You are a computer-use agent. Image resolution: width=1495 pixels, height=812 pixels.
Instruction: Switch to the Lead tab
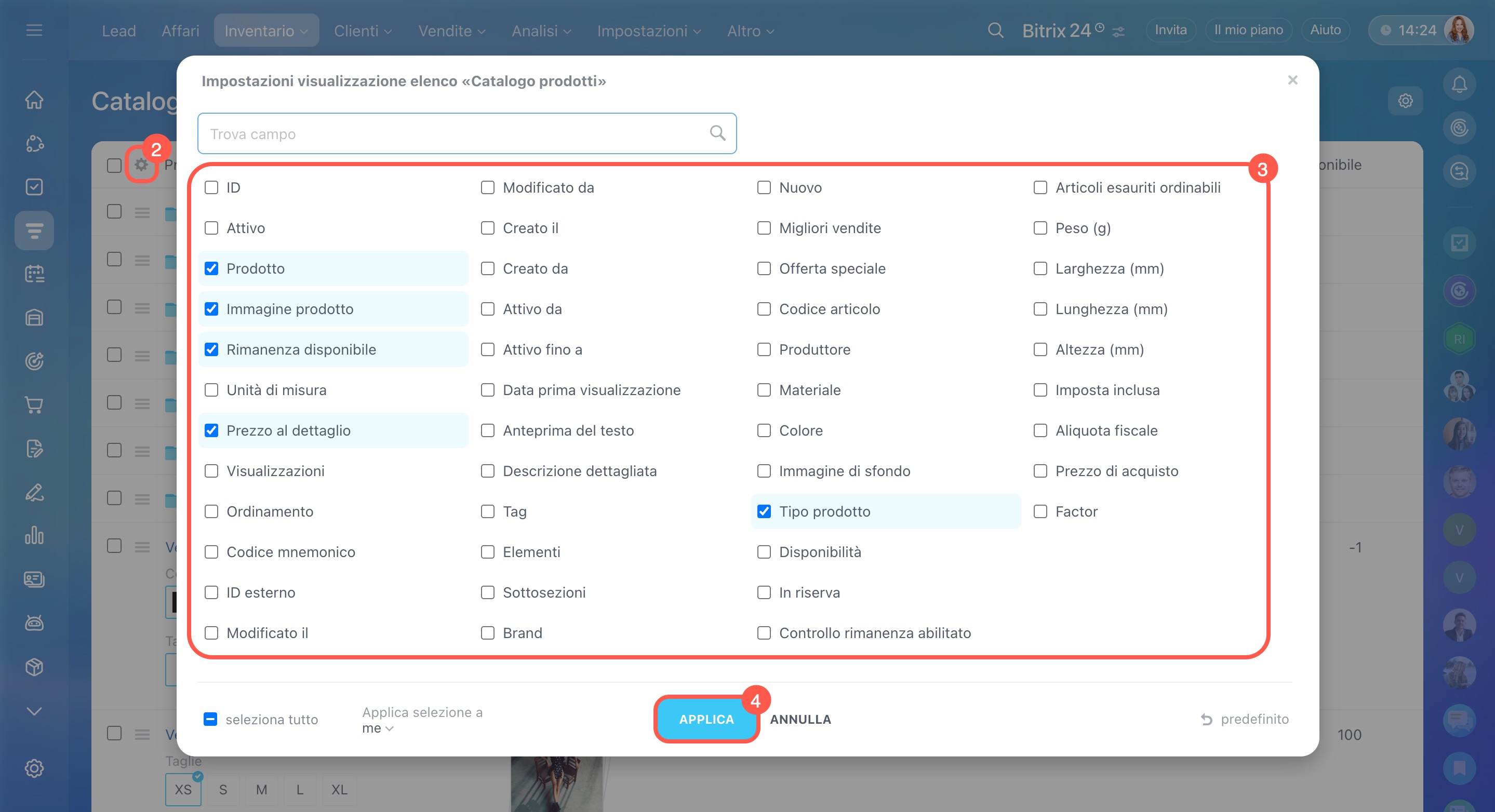[118, 31]
